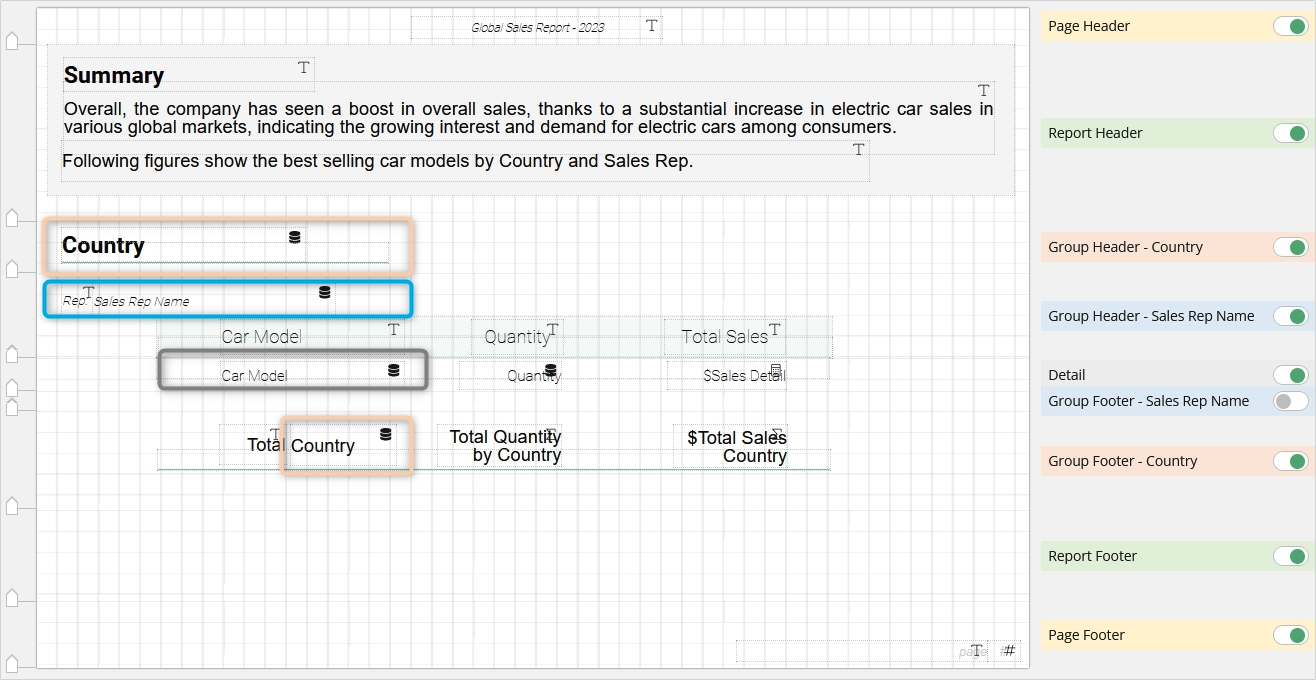Screen dimensions: 1316x680
Task: Click database icon on Country footer field
Action: pos(386,434)
